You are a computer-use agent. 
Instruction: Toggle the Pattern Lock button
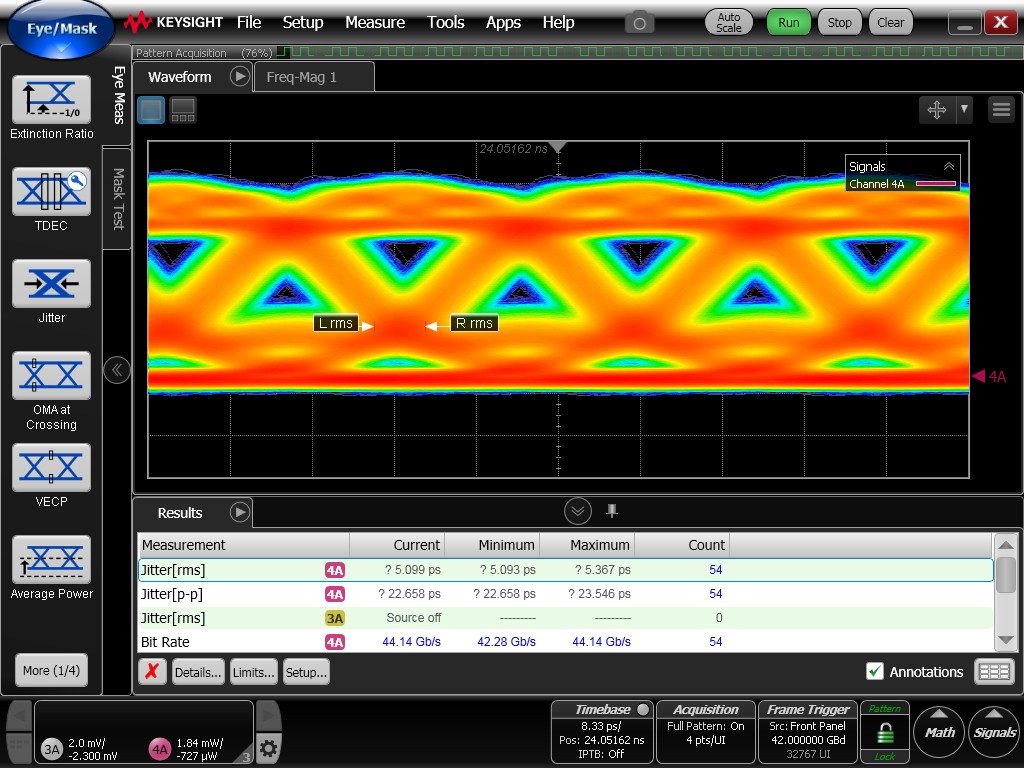point(885,732)
